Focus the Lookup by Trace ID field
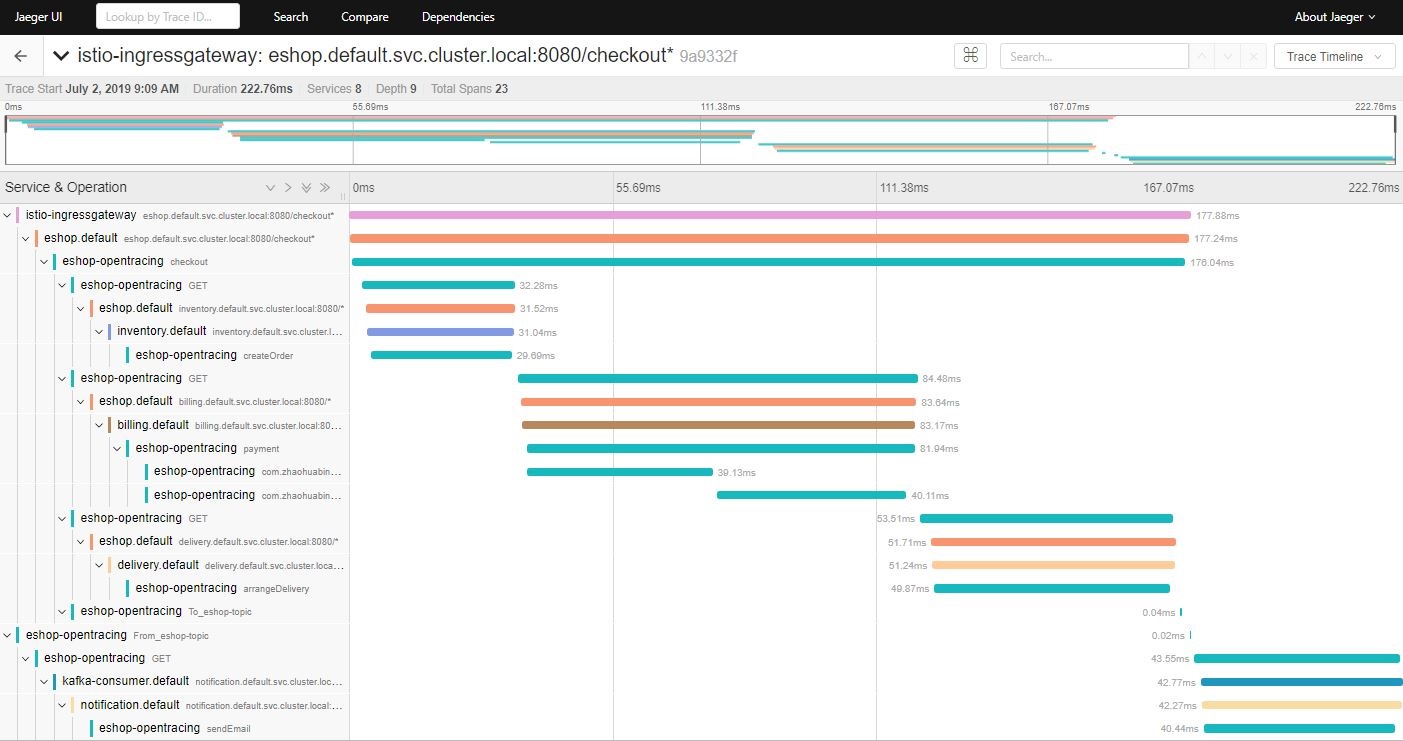 [168, 16]
